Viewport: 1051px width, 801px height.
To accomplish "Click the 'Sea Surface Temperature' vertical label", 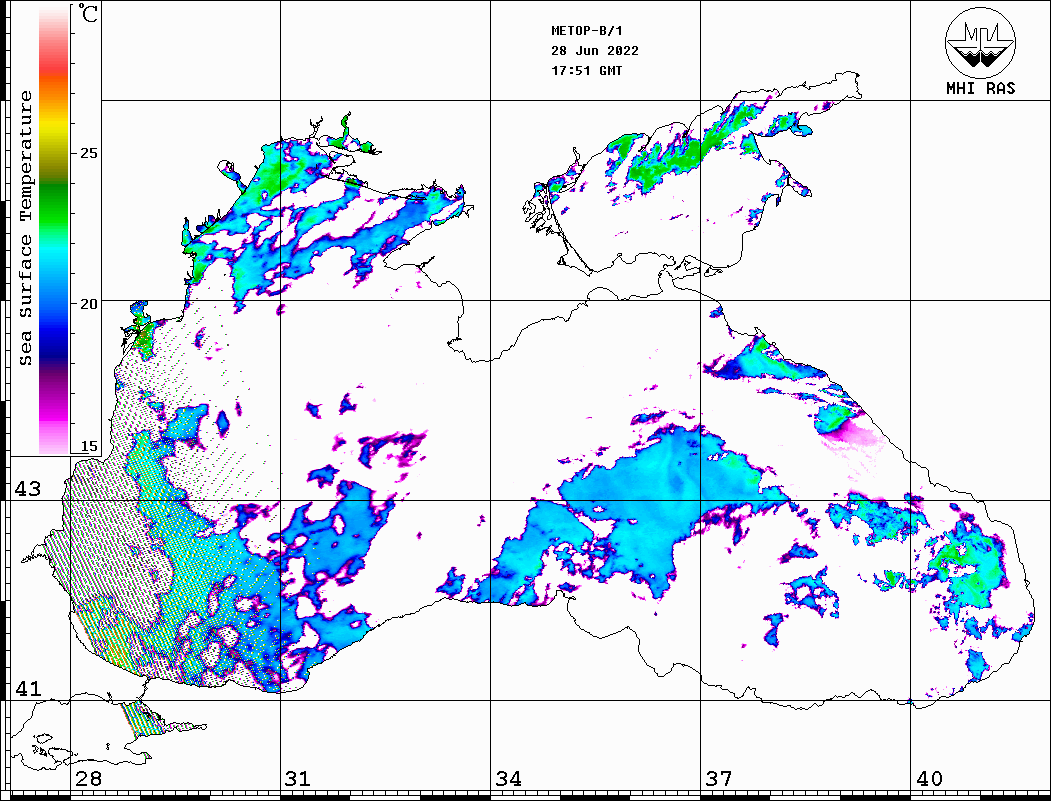I will [x=25, y=228].
